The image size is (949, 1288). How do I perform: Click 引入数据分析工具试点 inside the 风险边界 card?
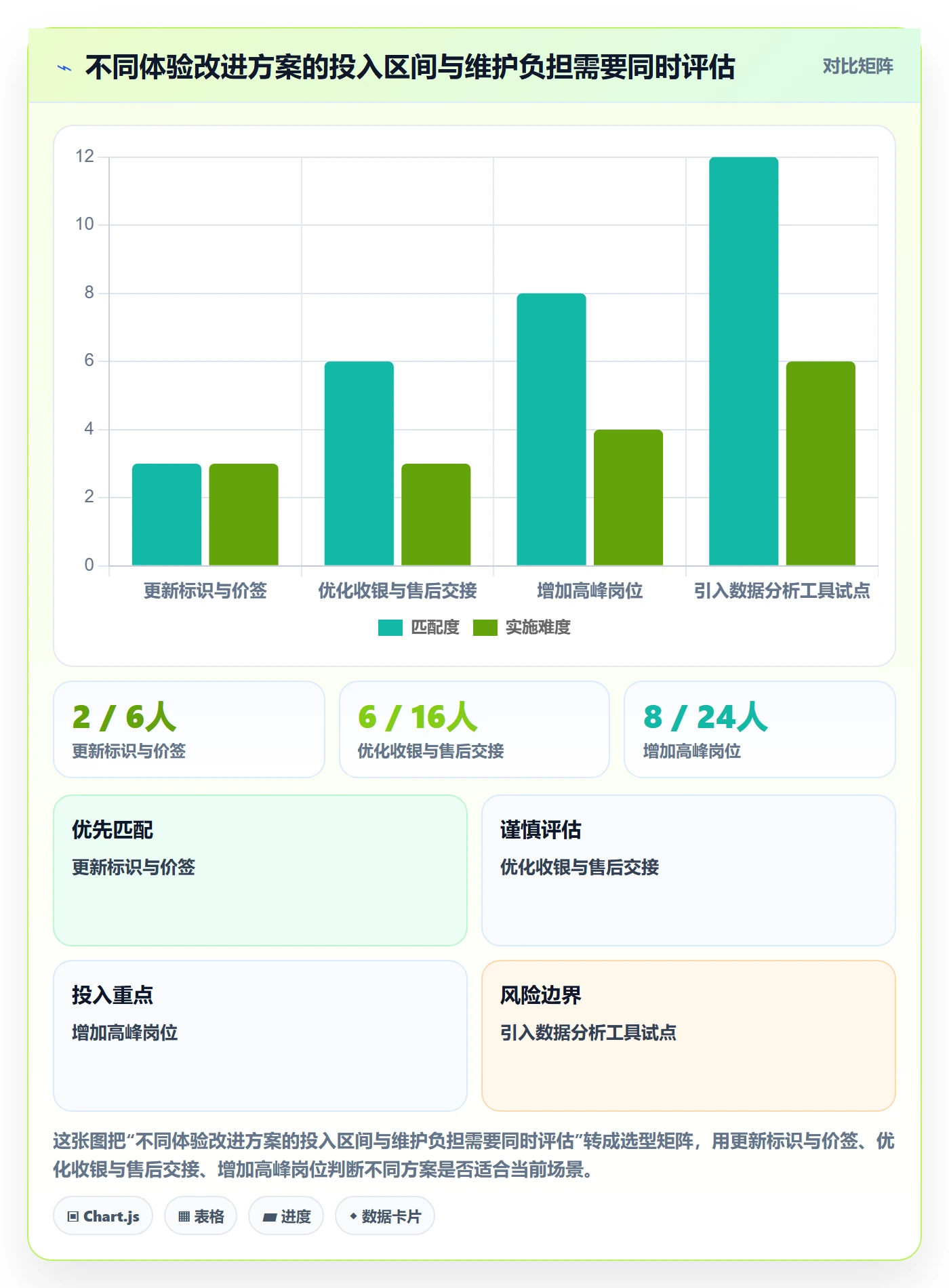588,1032
